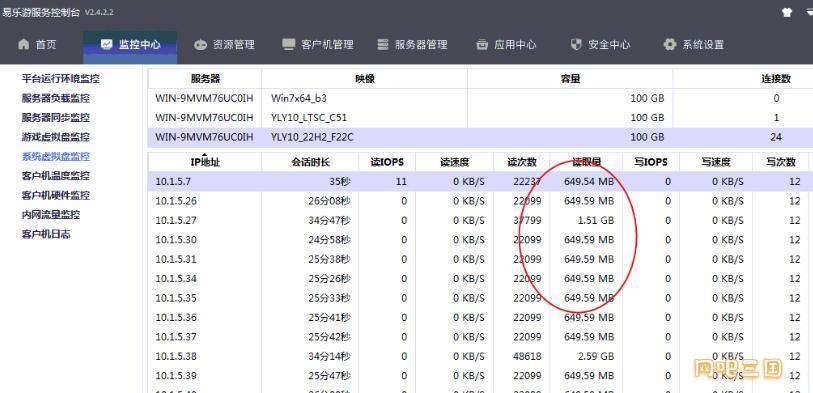Sort by 读速度 column header
This screenshot has width=813, height=393.
click(x=454, y=162)
